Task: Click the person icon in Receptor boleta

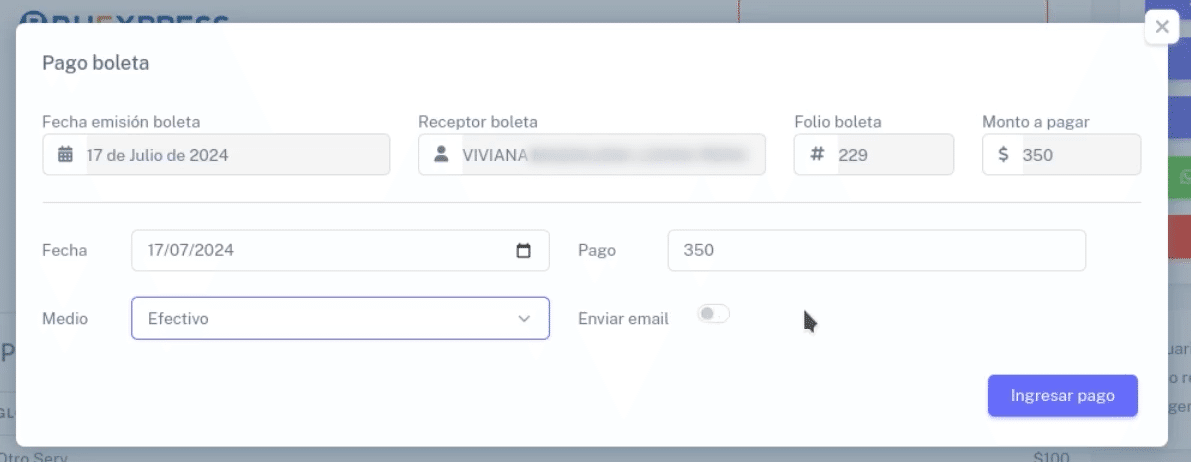Action: (441, 154)
